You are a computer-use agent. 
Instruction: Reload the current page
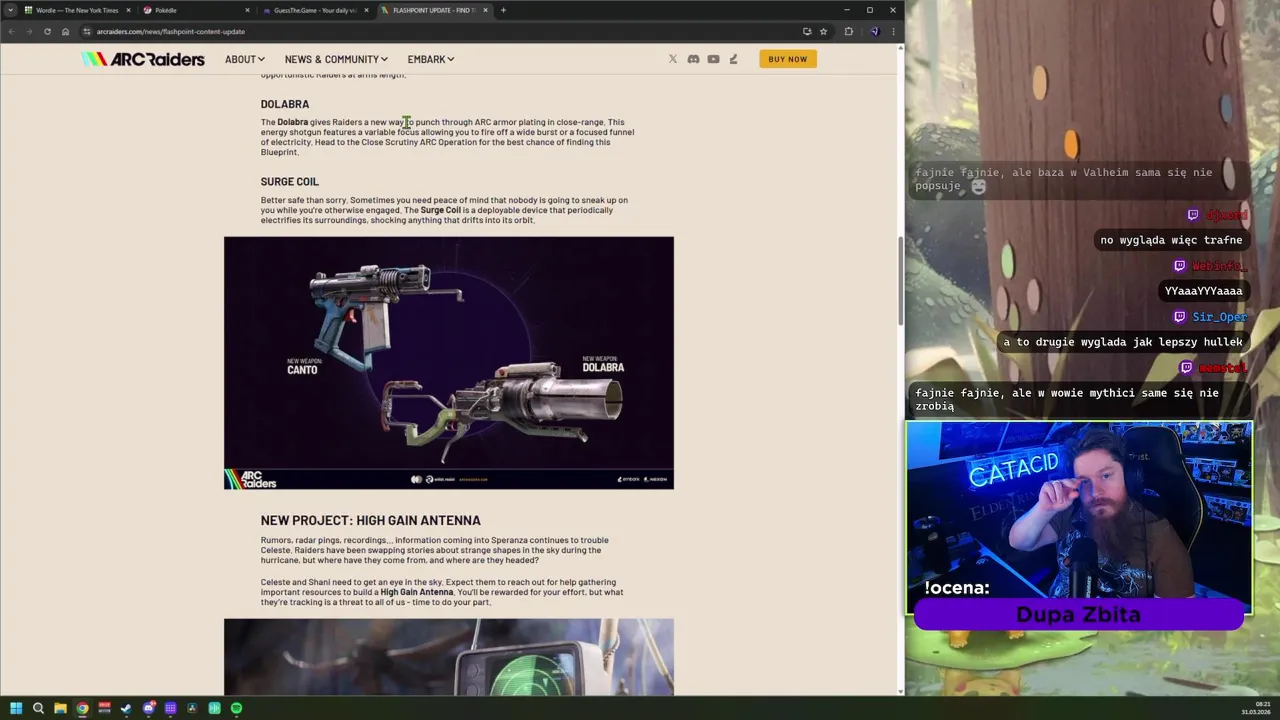(47, 31)
